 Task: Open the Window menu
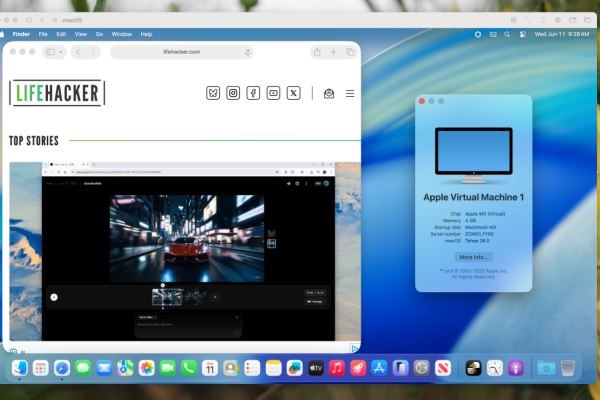coord(122,34)
